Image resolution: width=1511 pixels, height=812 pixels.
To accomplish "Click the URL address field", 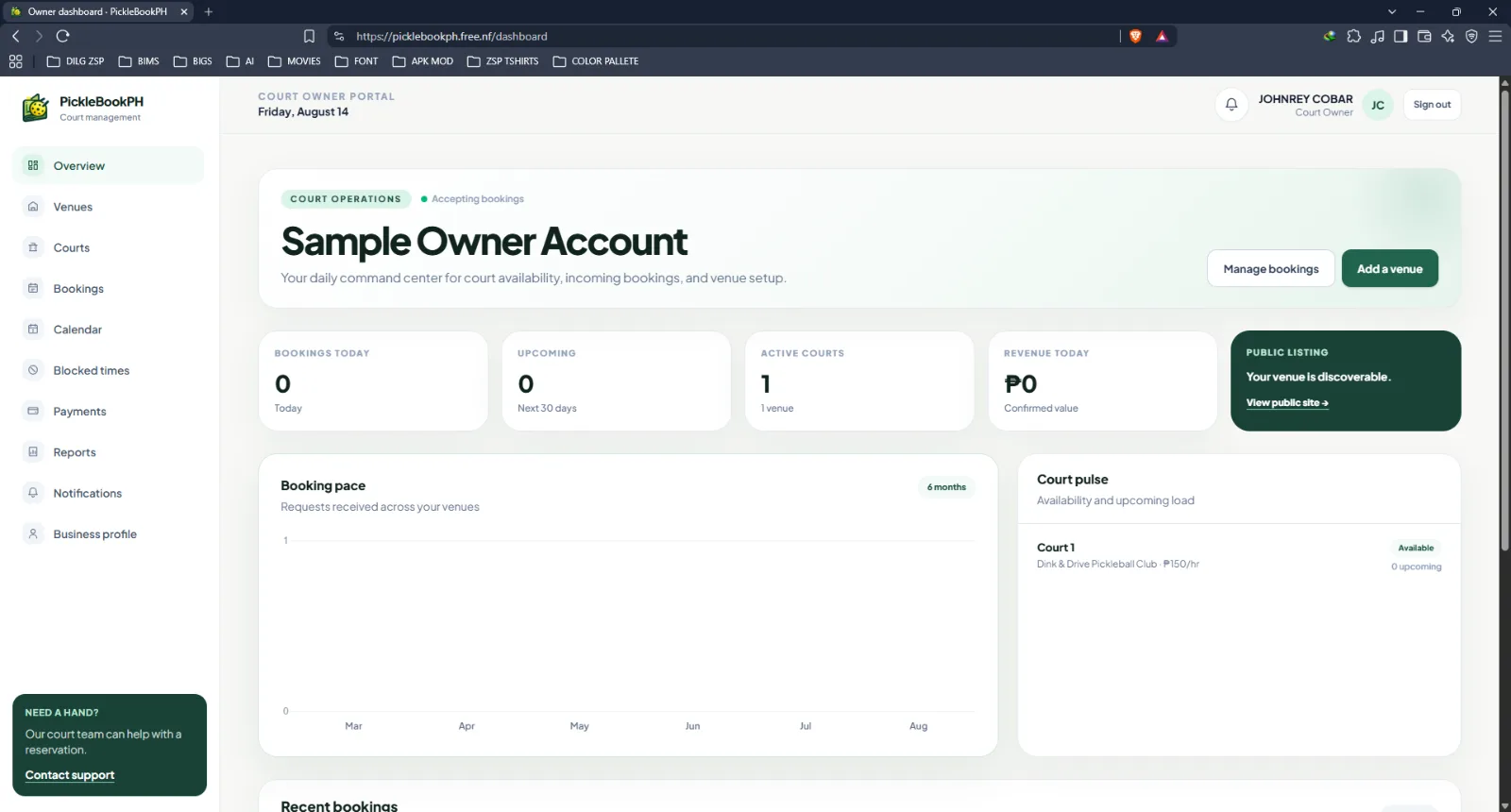I will (722, 36).
